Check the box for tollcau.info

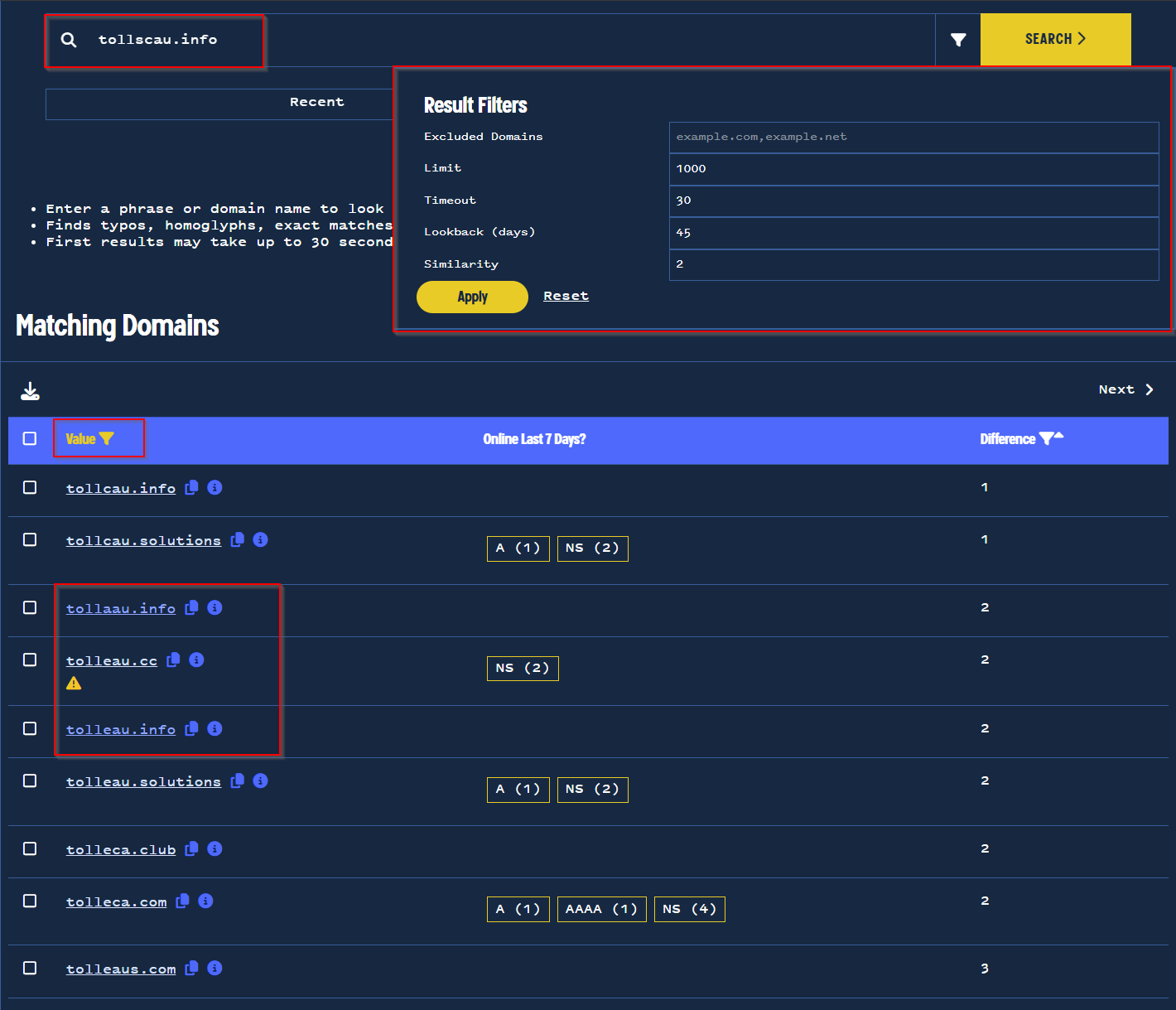point(30,487)
